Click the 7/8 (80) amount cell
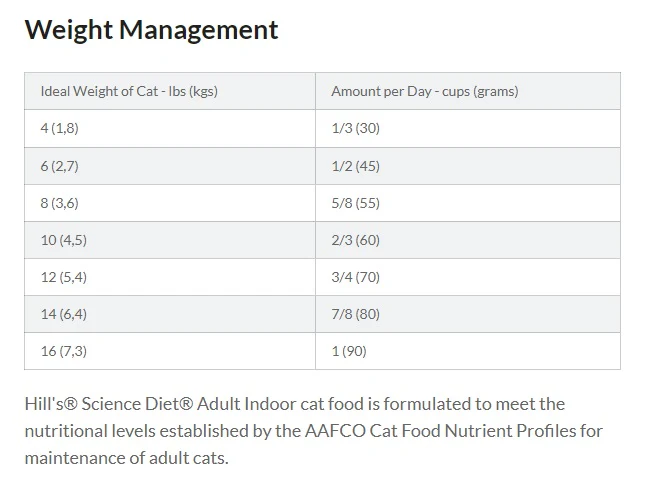Screen dimensions: 646x485 pyautogui.click(x=468, y=314)
